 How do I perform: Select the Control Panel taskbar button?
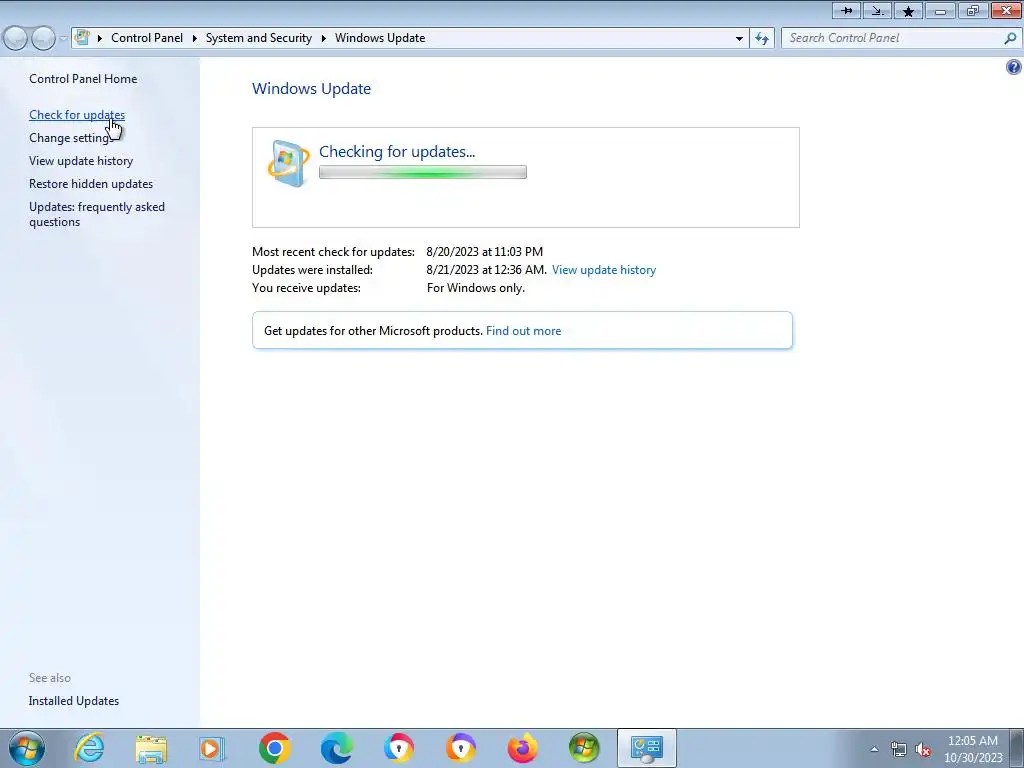(647, 748)
